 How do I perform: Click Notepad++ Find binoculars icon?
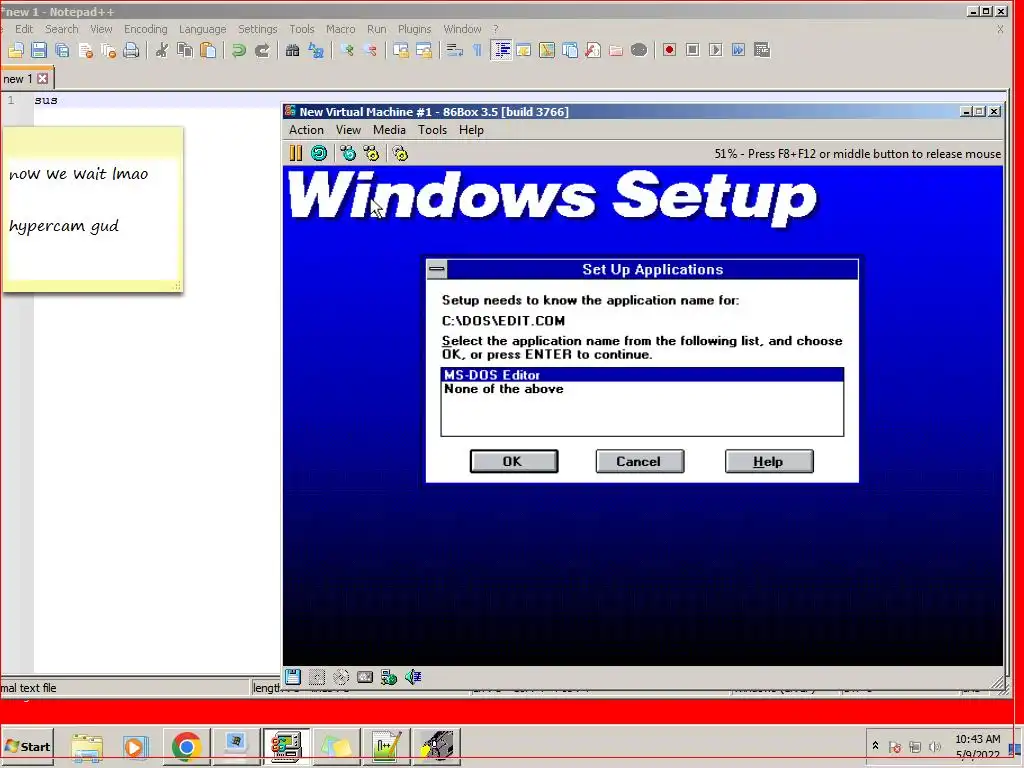293,50
